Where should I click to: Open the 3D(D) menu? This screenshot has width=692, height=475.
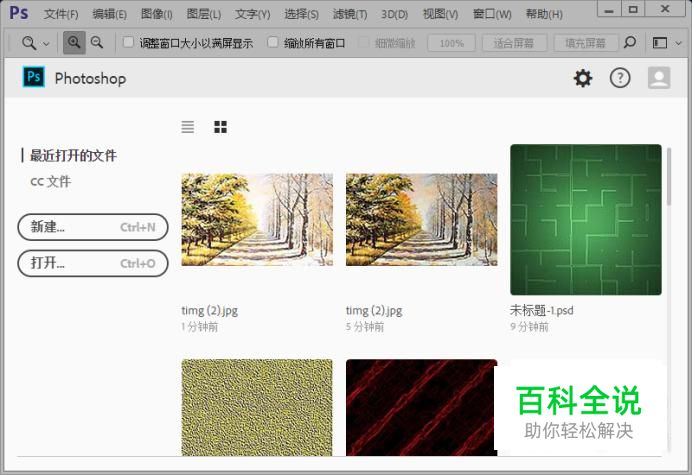[395, 15]
